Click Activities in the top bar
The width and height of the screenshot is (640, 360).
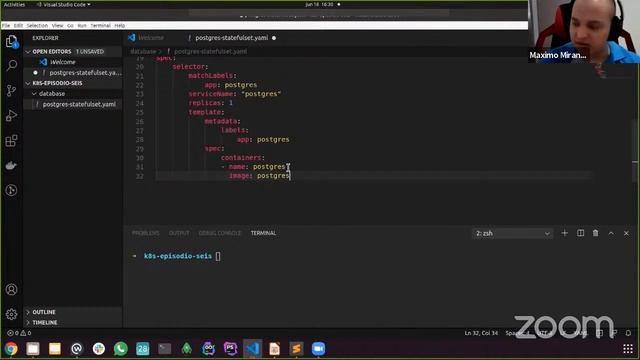click(14, 4)
